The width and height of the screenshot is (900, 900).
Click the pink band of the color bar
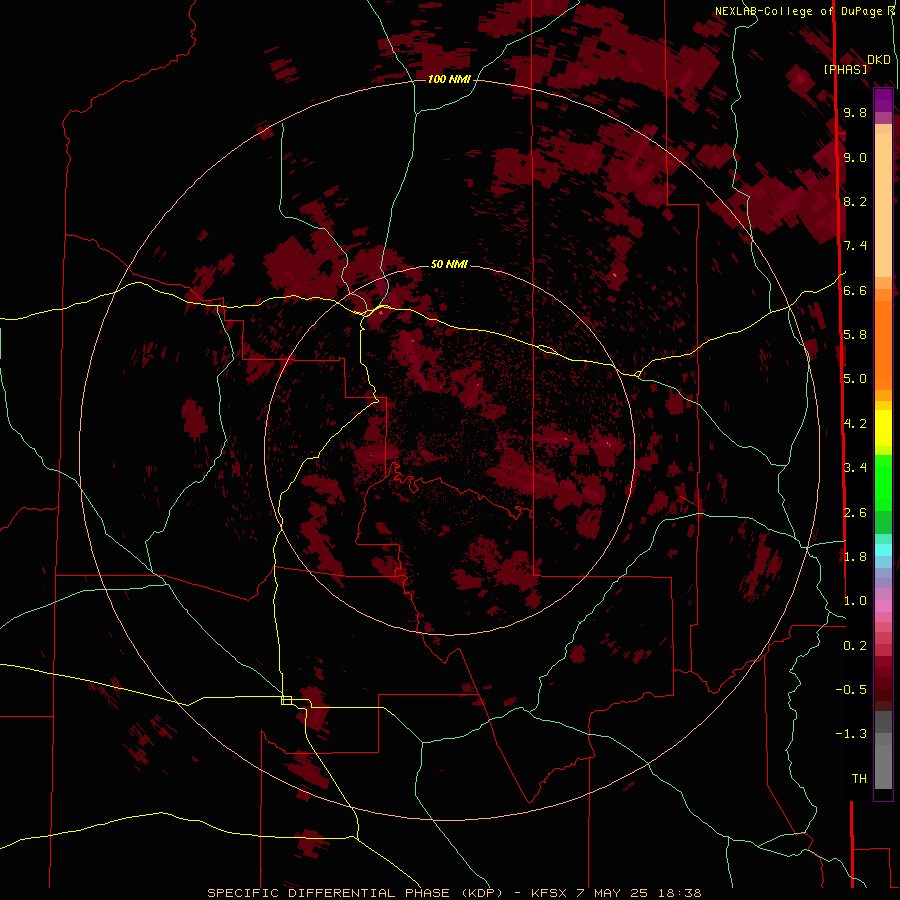pyautogui.click(x=883, y=606)
